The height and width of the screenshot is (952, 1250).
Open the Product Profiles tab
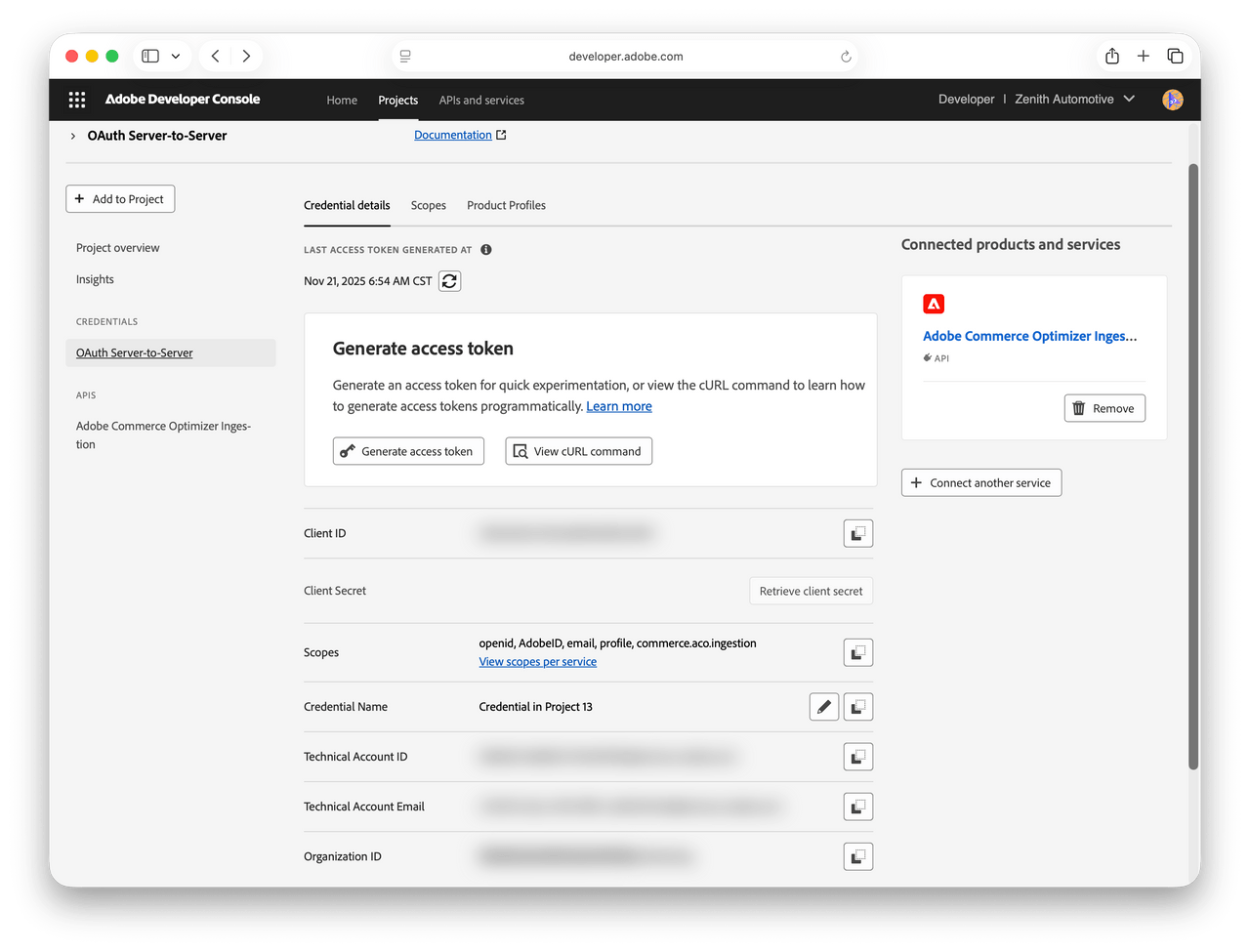point(506,205)
